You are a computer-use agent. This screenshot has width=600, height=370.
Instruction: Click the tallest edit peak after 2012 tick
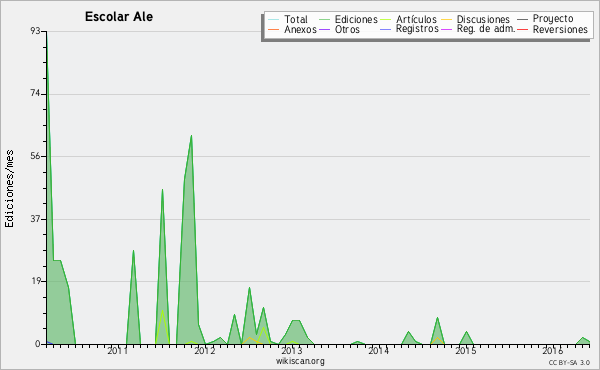(x=249, y=288)
